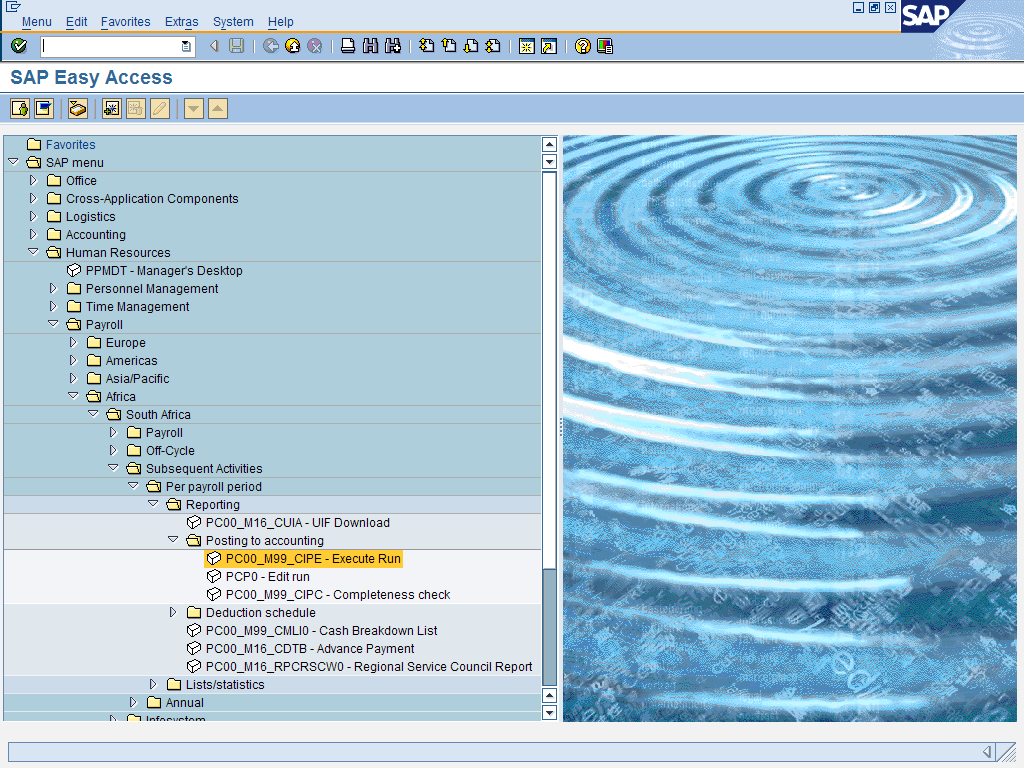1024x768 pixels.
Task: Click the green Enter checkmark icon
Action: point(19,46)
